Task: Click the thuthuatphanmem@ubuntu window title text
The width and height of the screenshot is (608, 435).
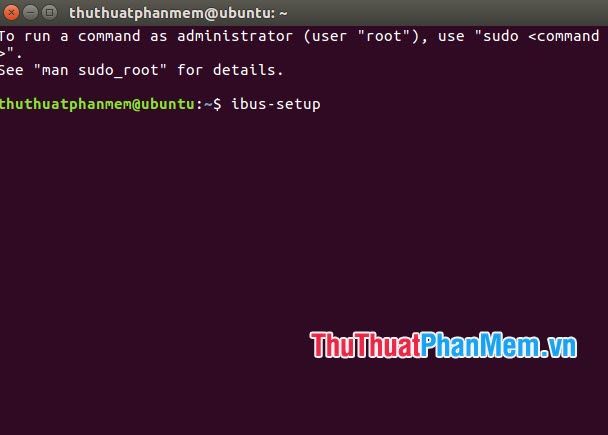Action: (x=172, y=14)
